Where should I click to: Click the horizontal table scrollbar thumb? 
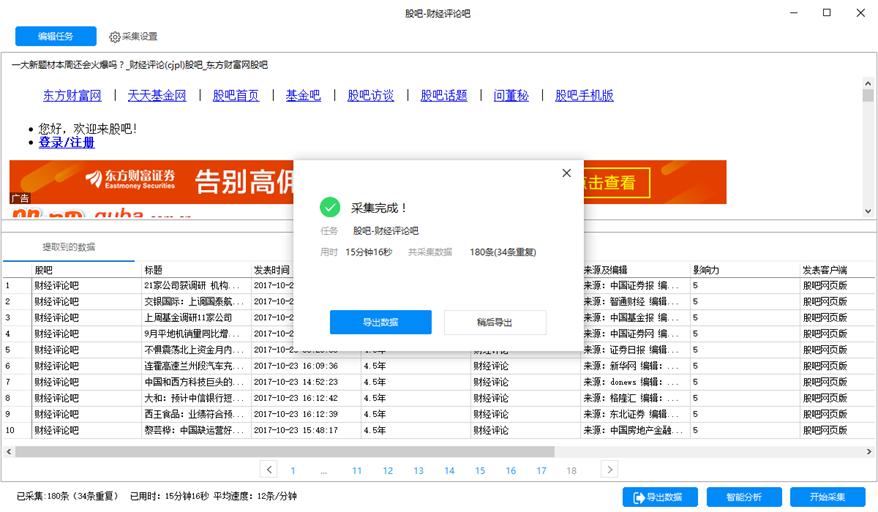pos(284,452)
